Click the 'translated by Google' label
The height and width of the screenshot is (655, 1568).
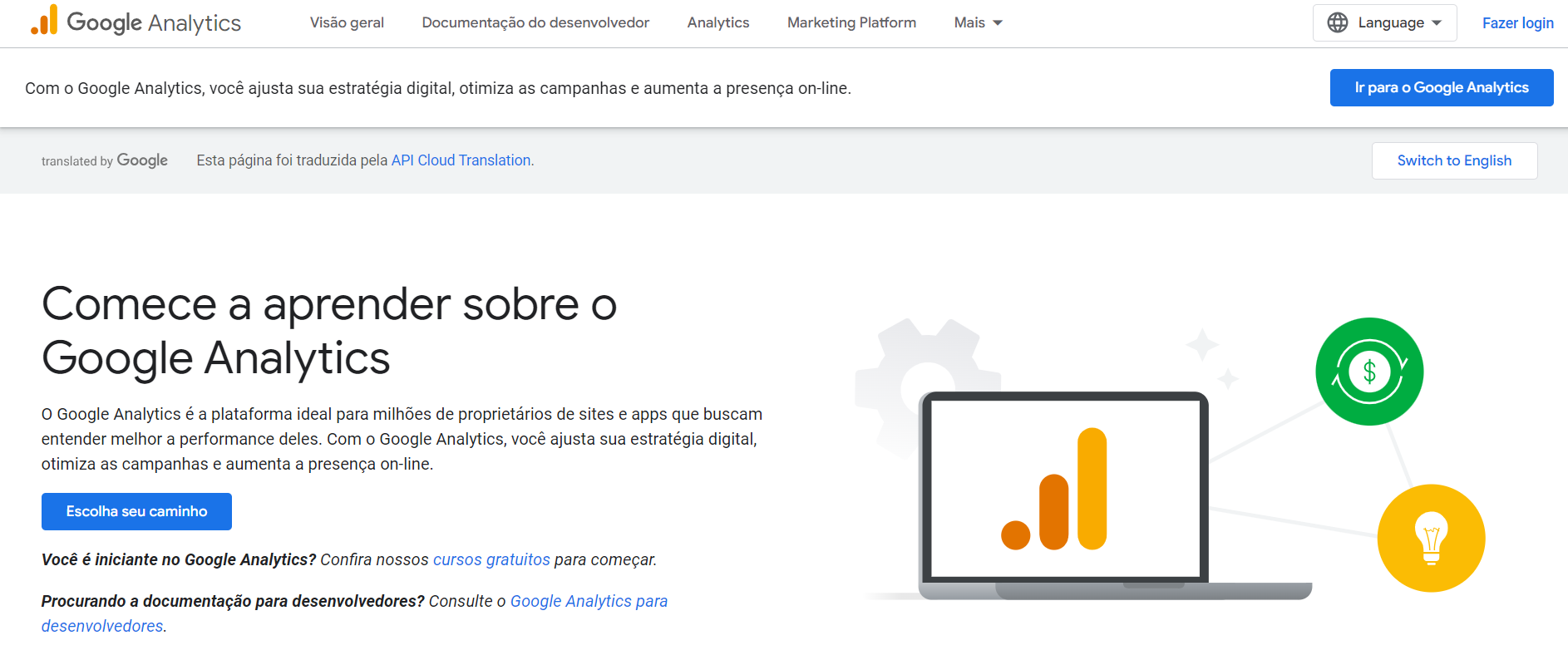coord(105,160)
